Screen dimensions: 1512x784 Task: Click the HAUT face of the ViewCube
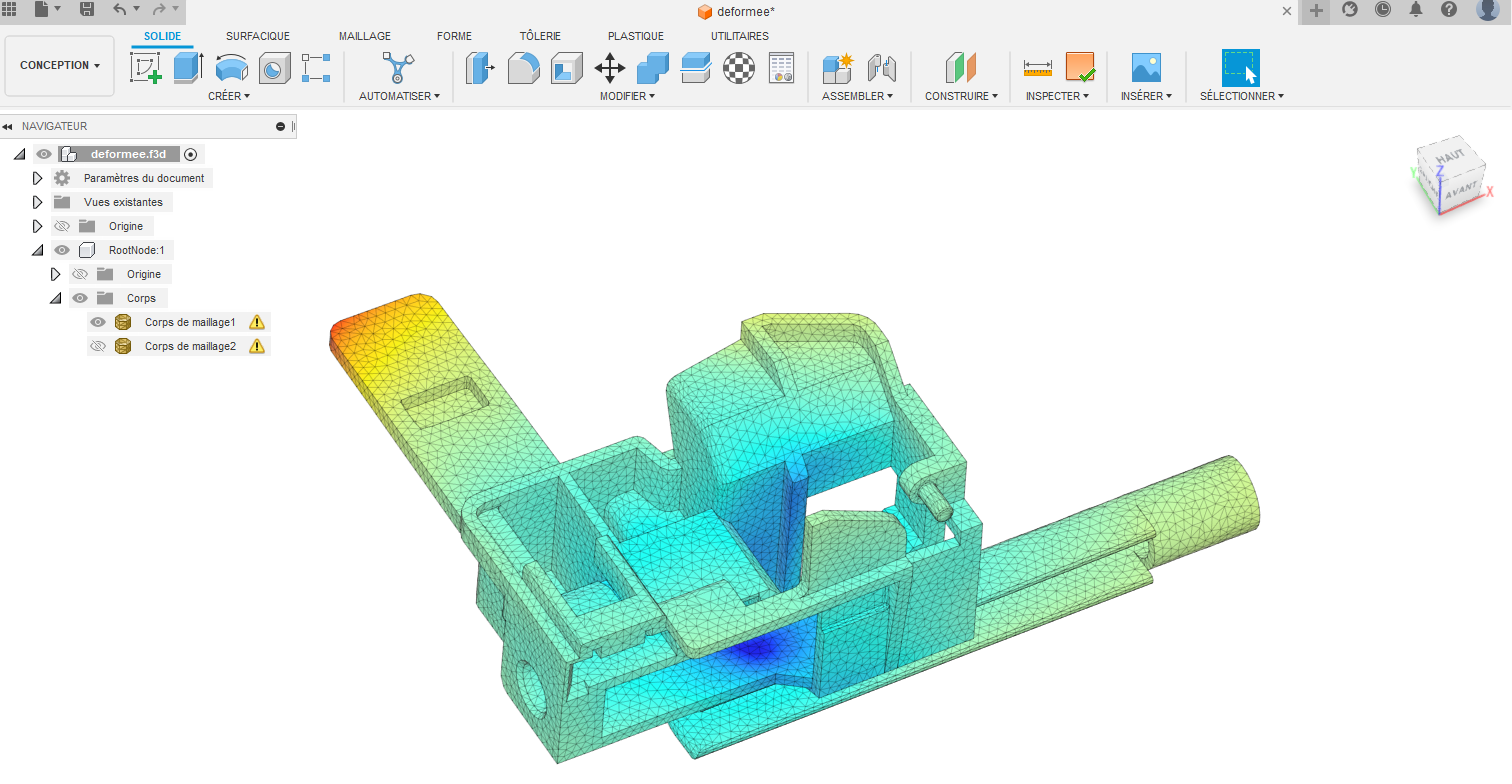(x=1450, y=157)
